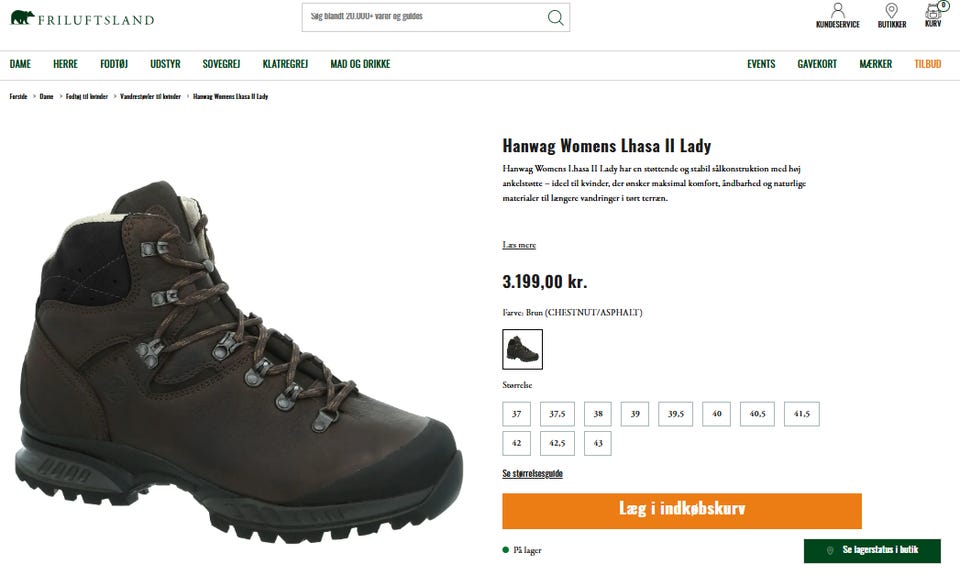Open Butikker store locator icon
Image resolution: width=960 pixels, height=575 pixels.
(x=891, y=16)
